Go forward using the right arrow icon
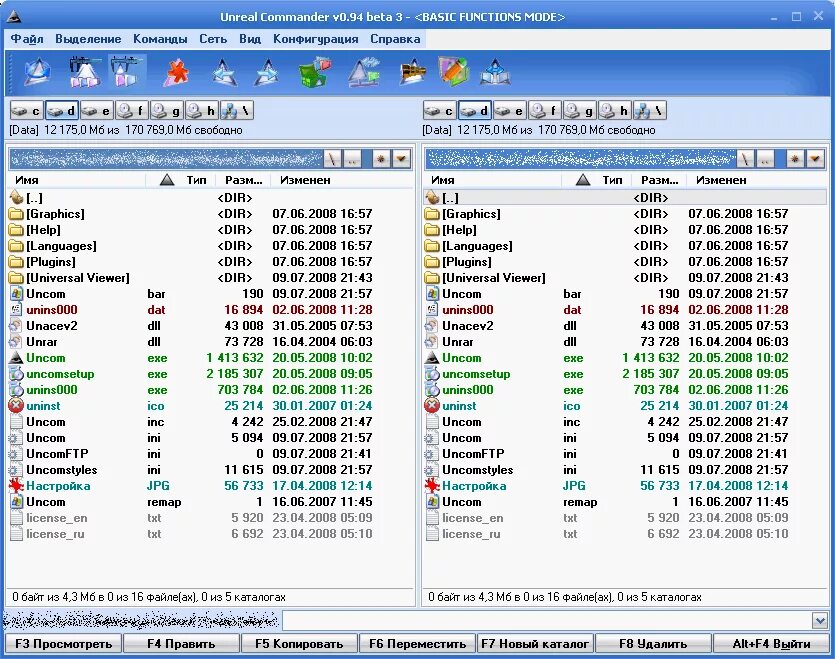Viewport: 835px width, 659px height. point(267,72)
